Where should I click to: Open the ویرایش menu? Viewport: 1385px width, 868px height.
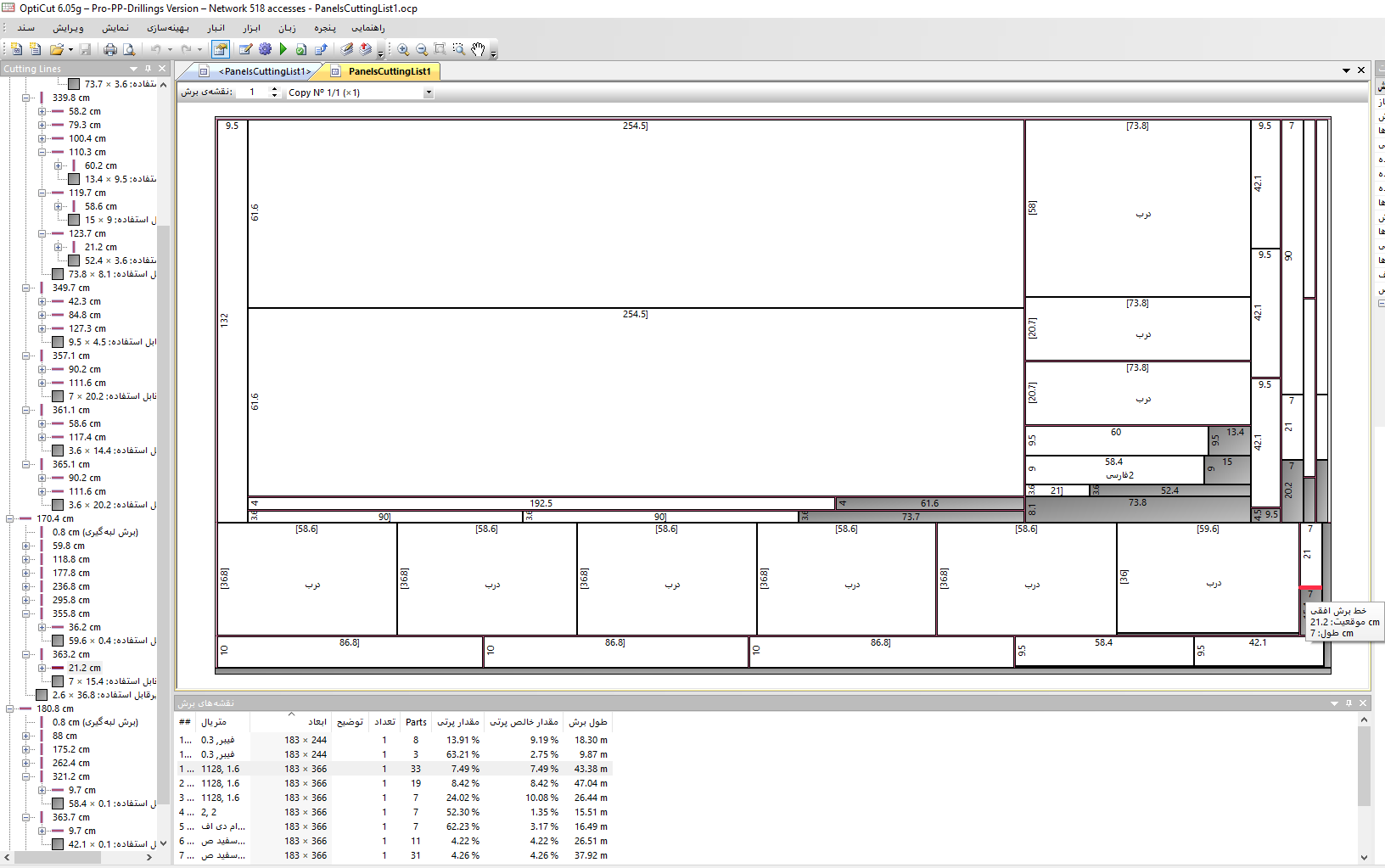click(x=68, y=28)
